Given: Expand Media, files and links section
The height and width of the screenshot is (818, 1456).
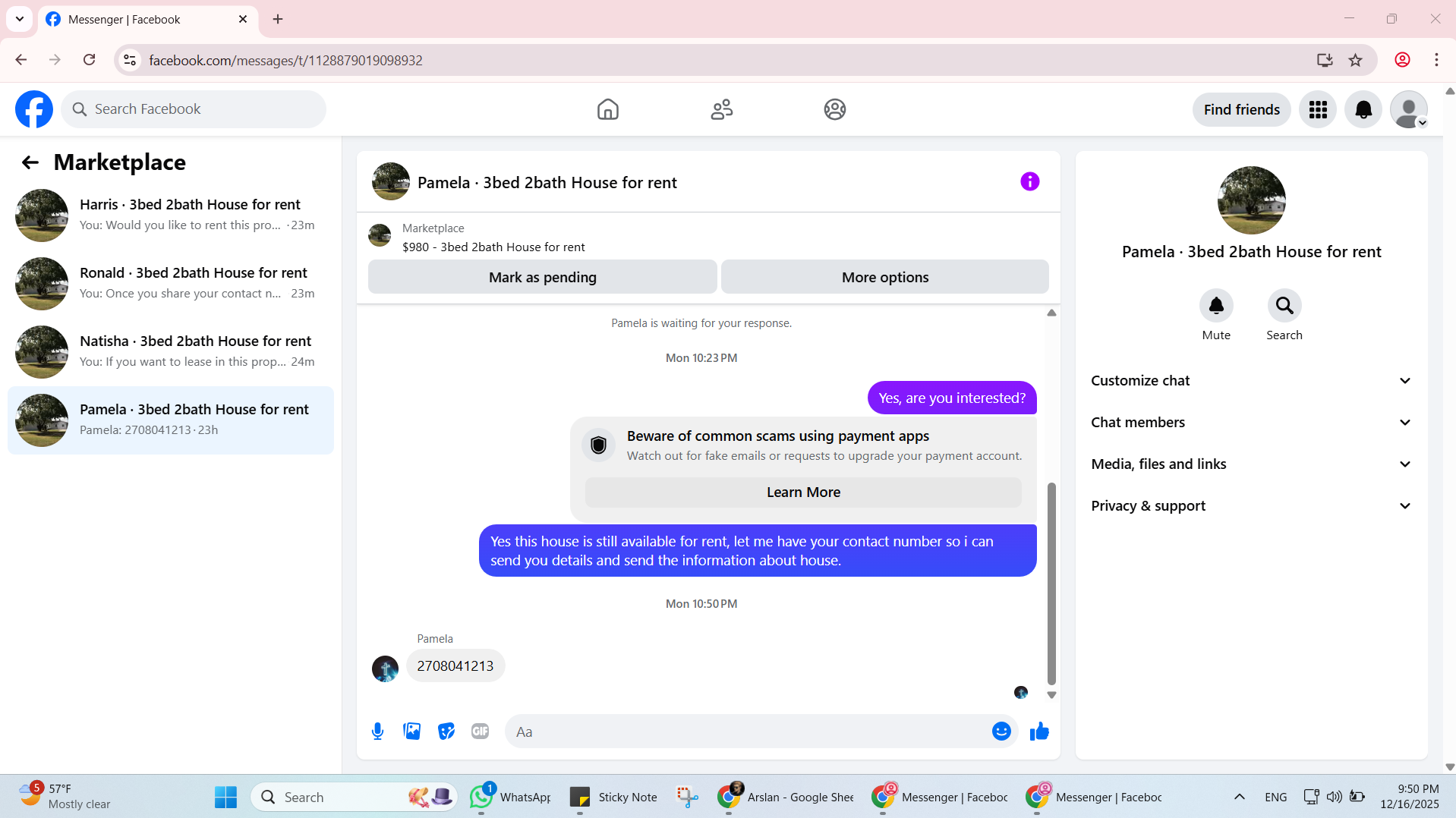Looking at the screenshot, I should 1251,464.
